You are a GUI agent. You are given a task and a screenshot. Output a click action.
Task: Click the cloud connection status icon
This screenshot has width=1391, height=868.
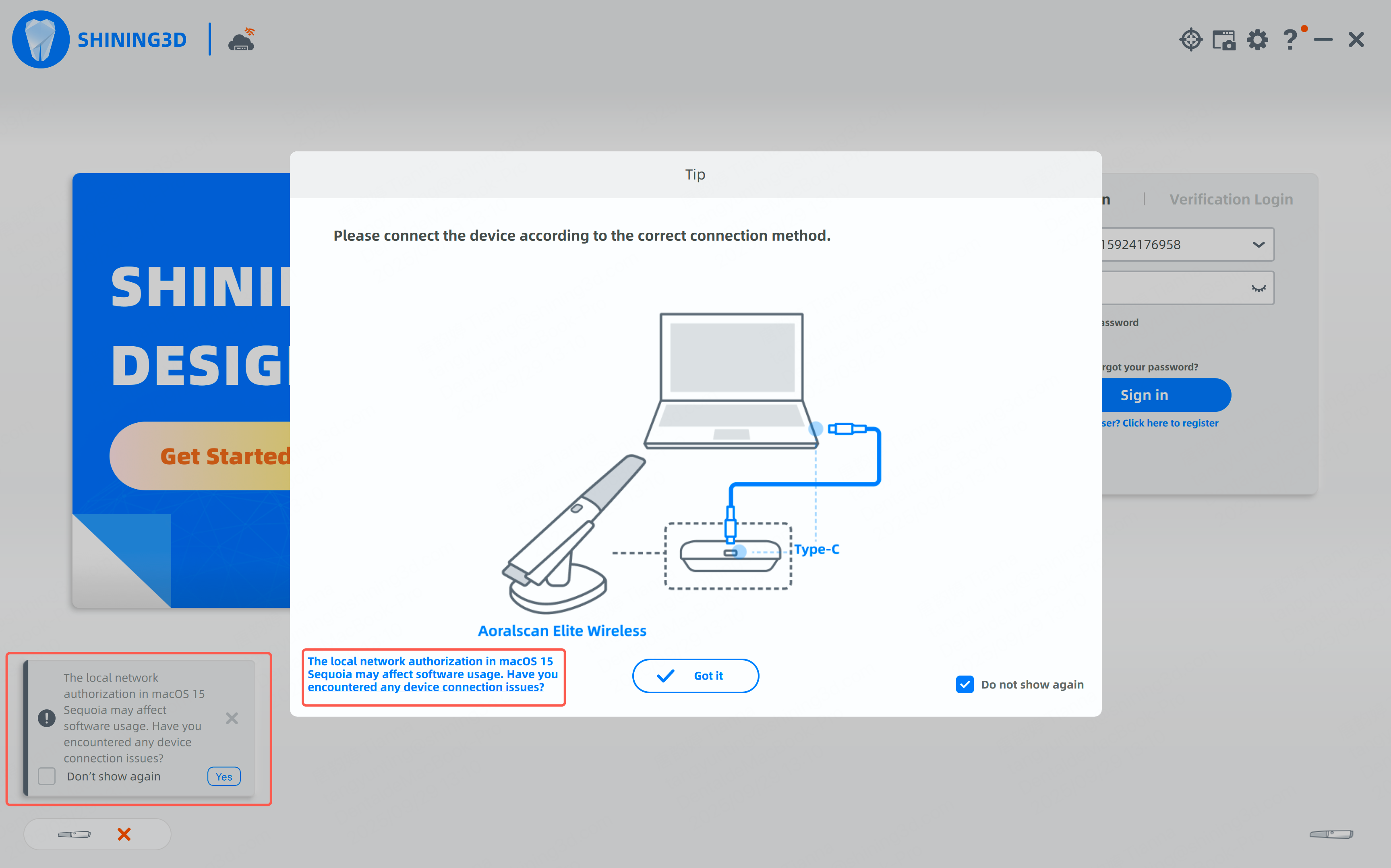coord(242,40)
